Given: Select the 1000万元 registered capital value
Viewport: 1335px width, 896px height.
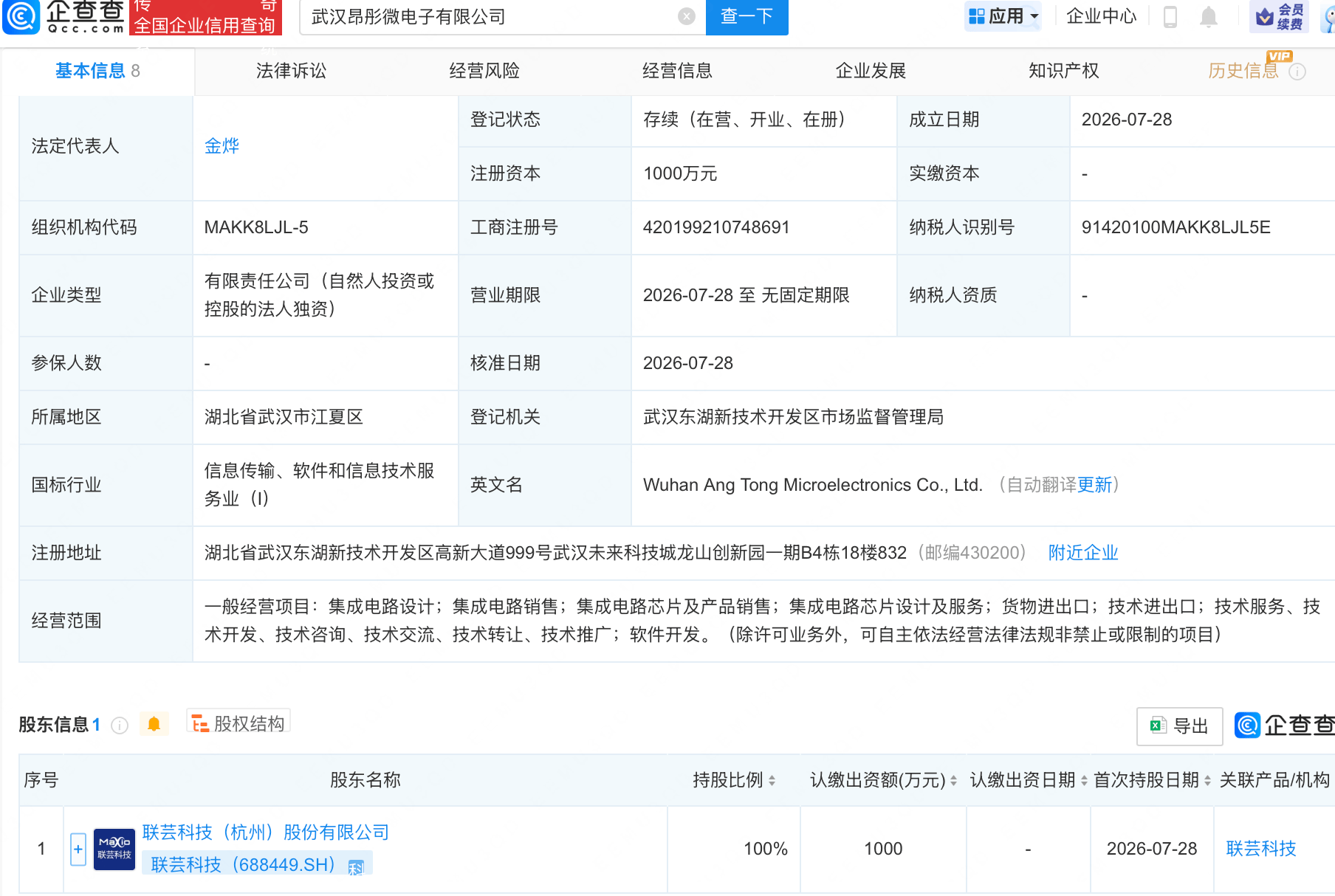Looking at the screenshot, I should (x=680, y=173).
